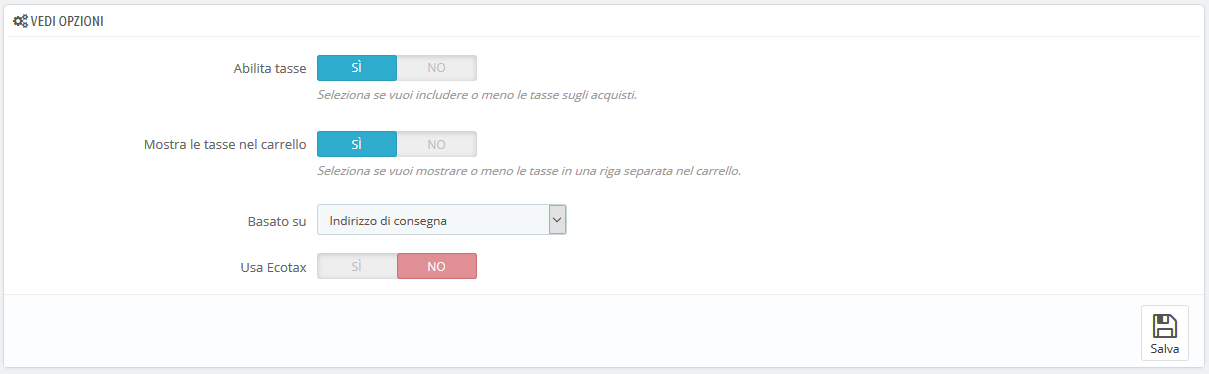Set Abilita tasse to SÌ
1209x374 pixels.
click(x=357, y=68)
